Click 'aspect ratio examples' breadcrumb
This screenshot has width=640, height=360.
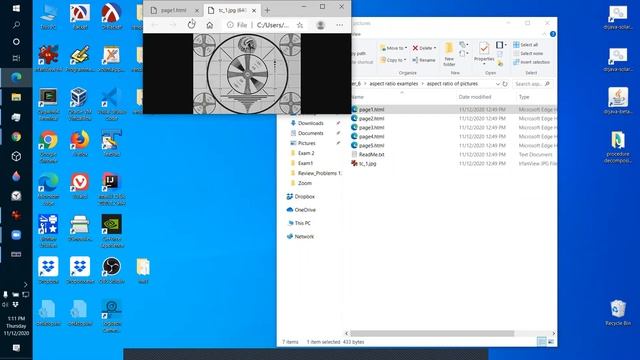(393, 84)
